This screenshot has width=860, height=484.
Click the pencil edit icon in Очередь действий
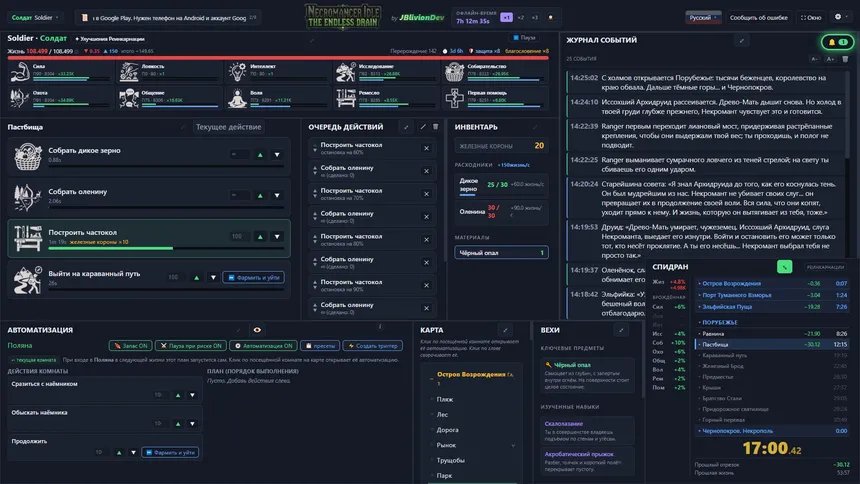[423, 127]
